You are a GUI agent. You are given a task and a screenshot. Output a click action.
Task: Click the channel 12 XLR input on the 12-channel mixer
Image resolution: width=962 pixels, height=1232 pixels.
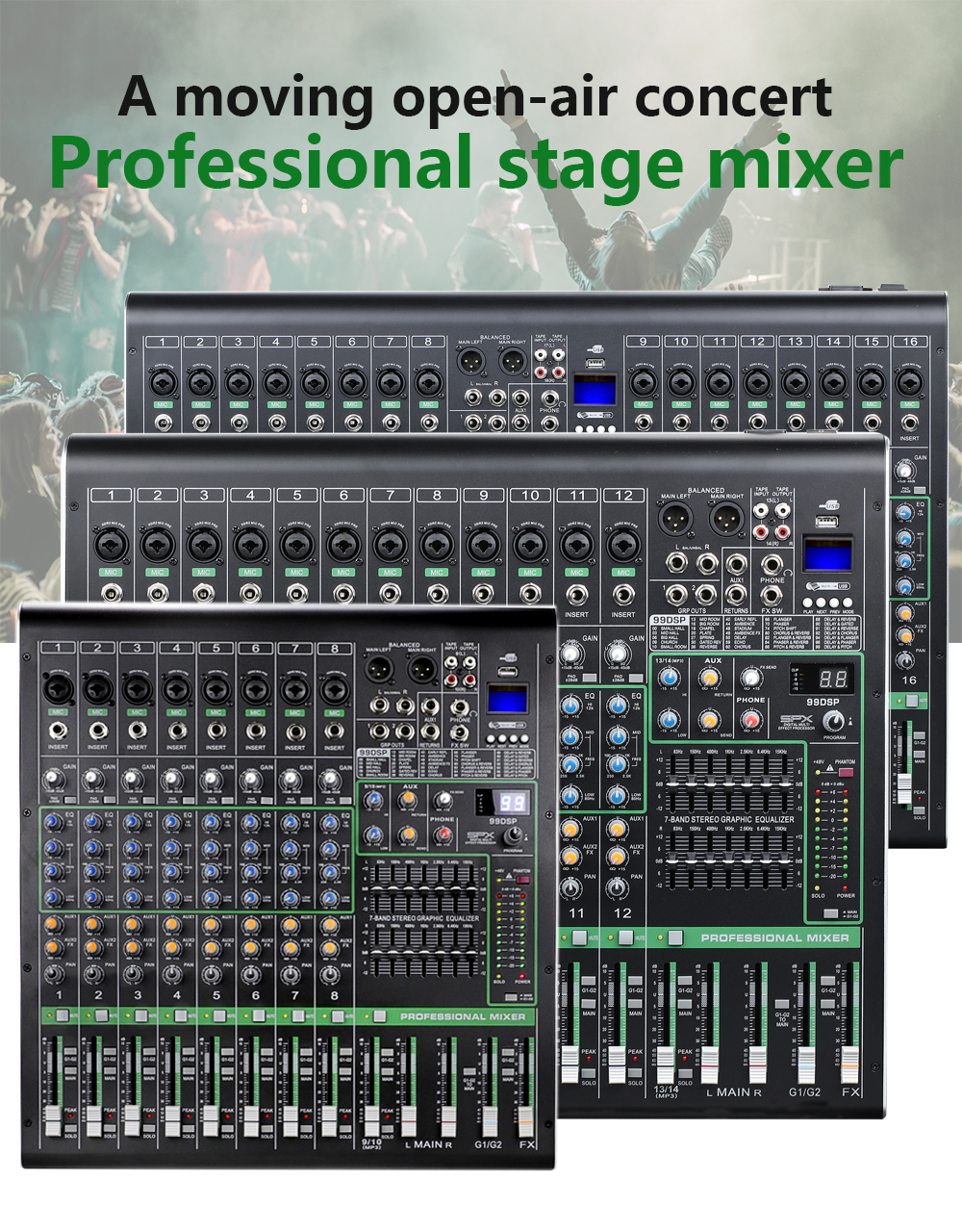click(623, 546)
